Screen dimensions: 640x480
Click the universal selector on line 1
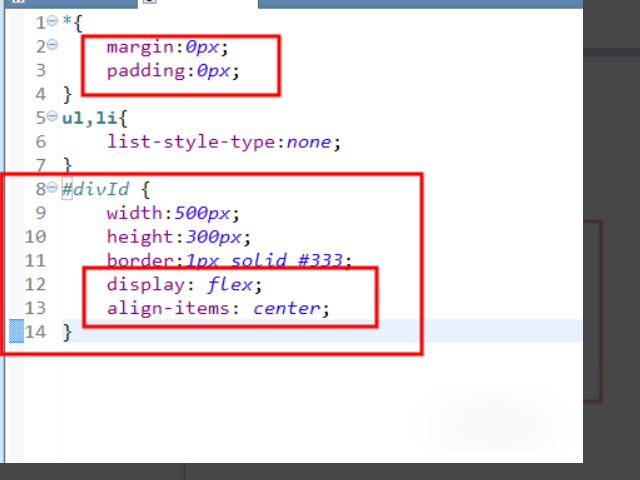pyautogui.click(x=67, y=21)
